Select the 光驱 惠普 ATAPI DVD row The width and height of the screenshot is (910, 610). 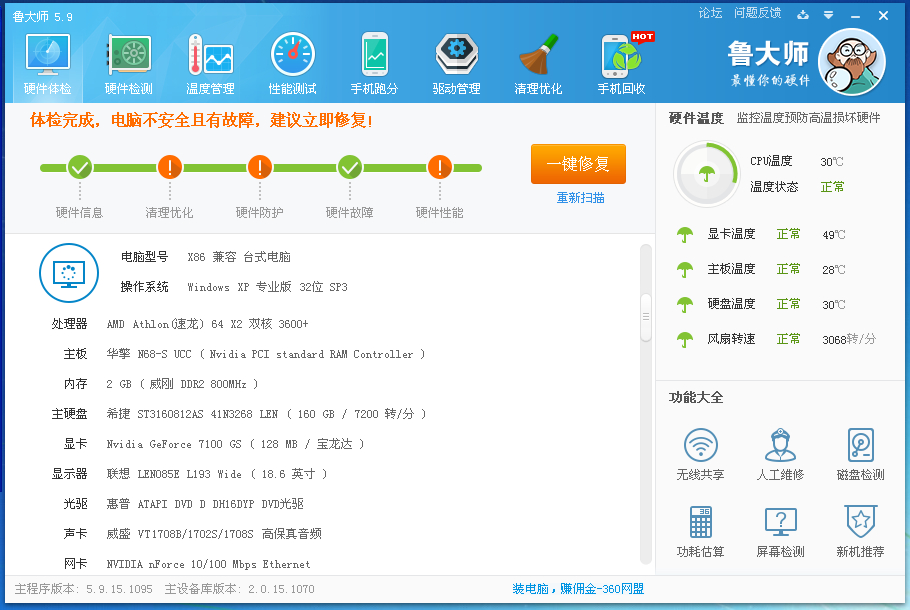(x=183, y=504)
